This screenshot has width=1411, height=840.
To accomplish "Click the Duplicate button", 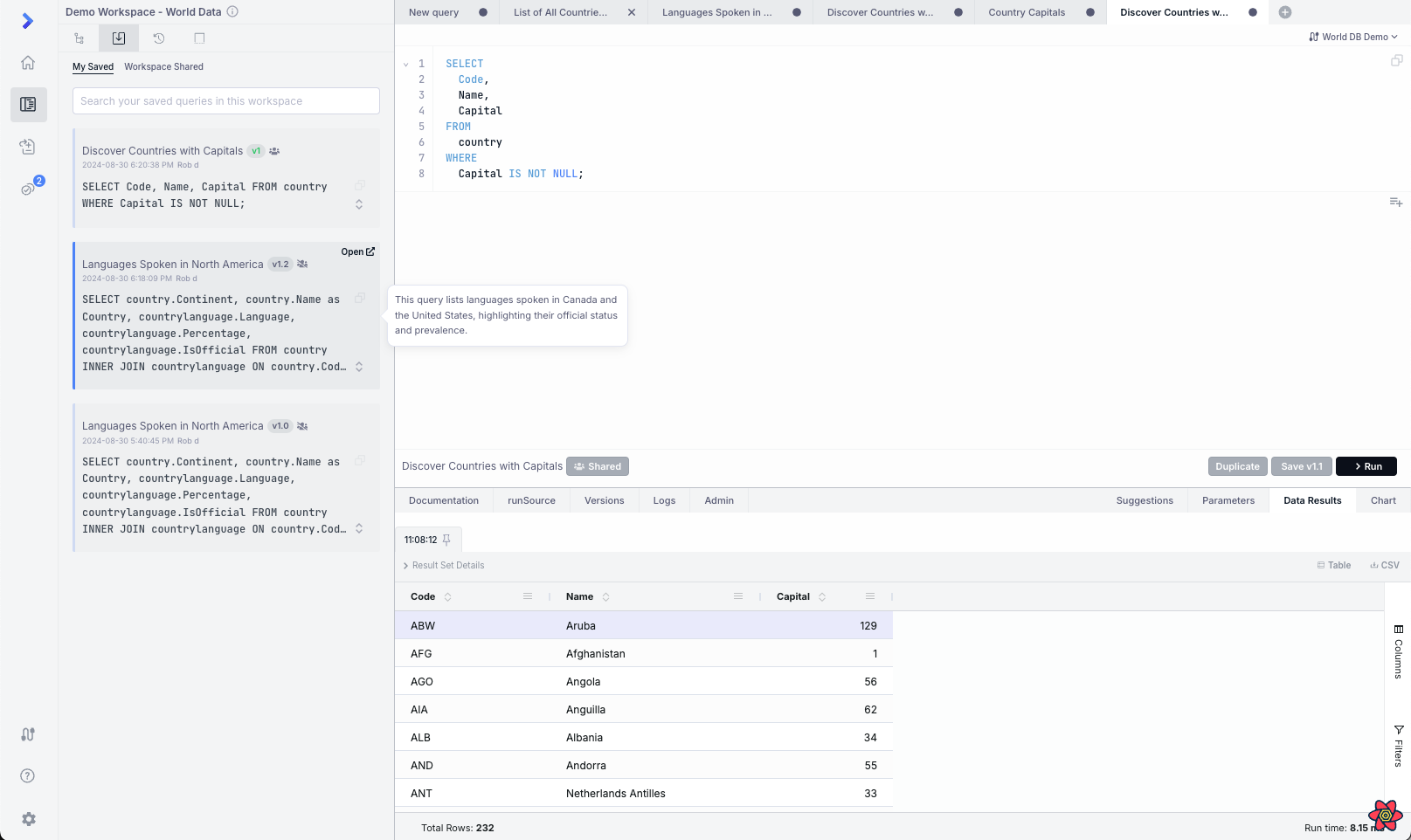I will click(1237, 466).
